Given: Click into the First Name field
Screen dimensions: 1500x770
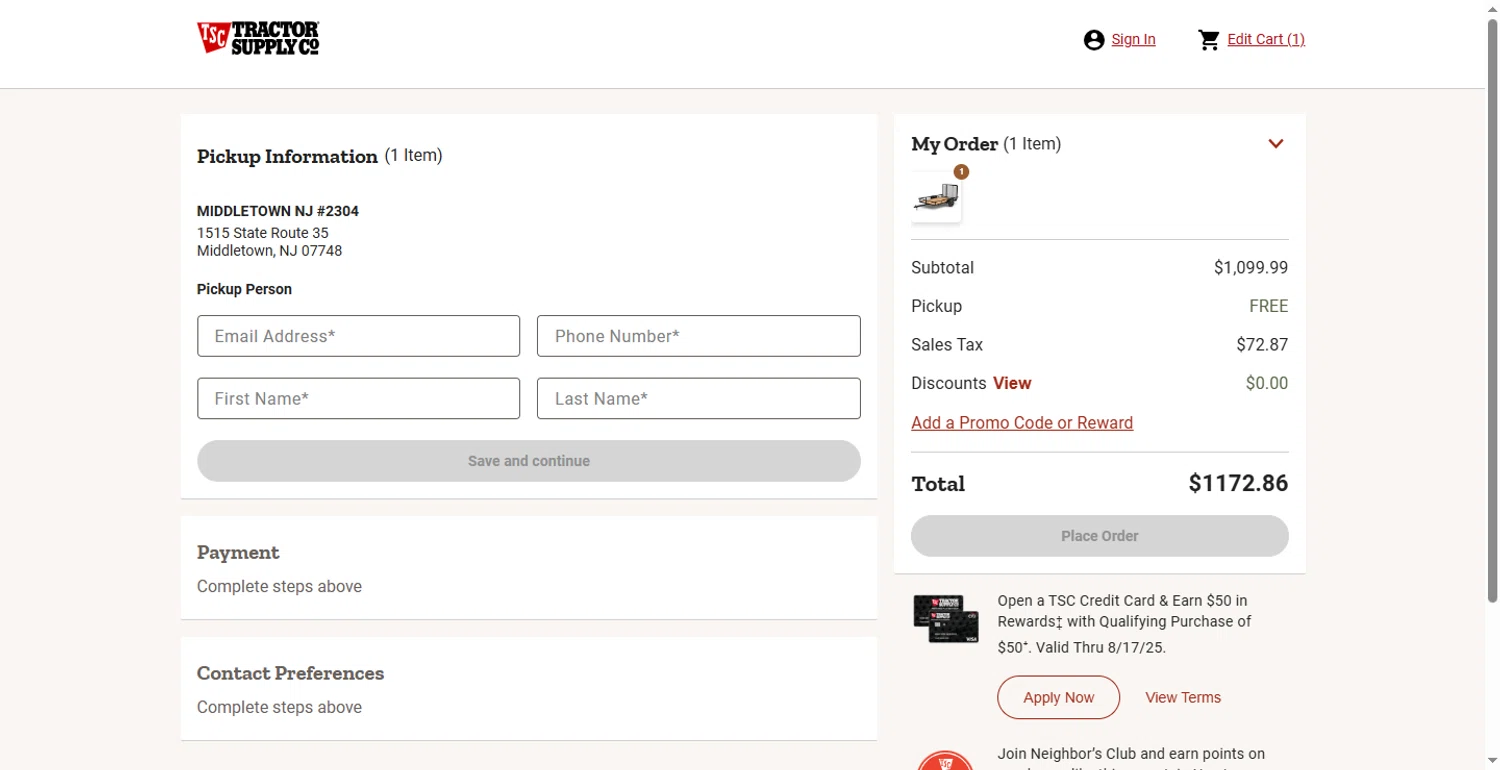Looking at the screenshot, I should (x=358, y=399).
